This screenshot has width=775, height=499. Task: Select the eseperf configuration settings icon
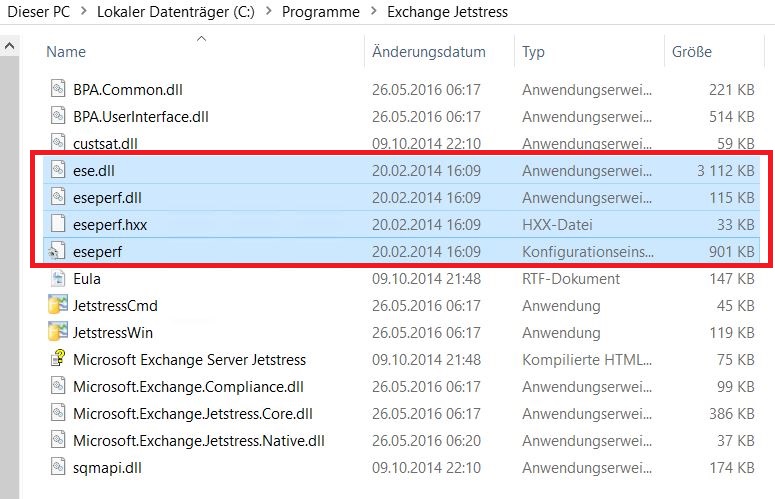pyautogui.click(x=57, y=251)
